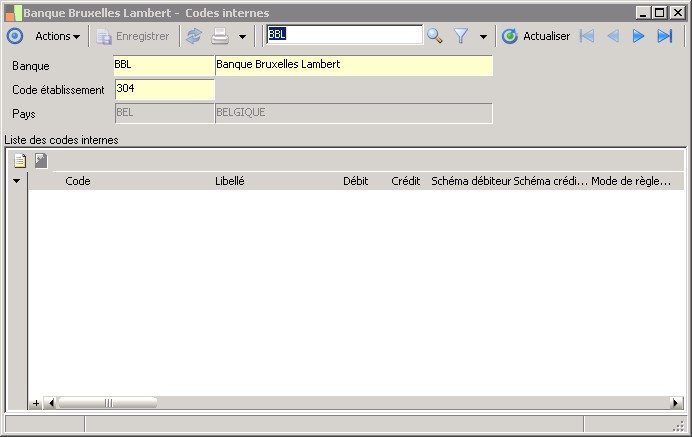The height and width of the screenshot is (437, 692).
Task: Click the Schéma crédi... column header
Action: point(550,181)
